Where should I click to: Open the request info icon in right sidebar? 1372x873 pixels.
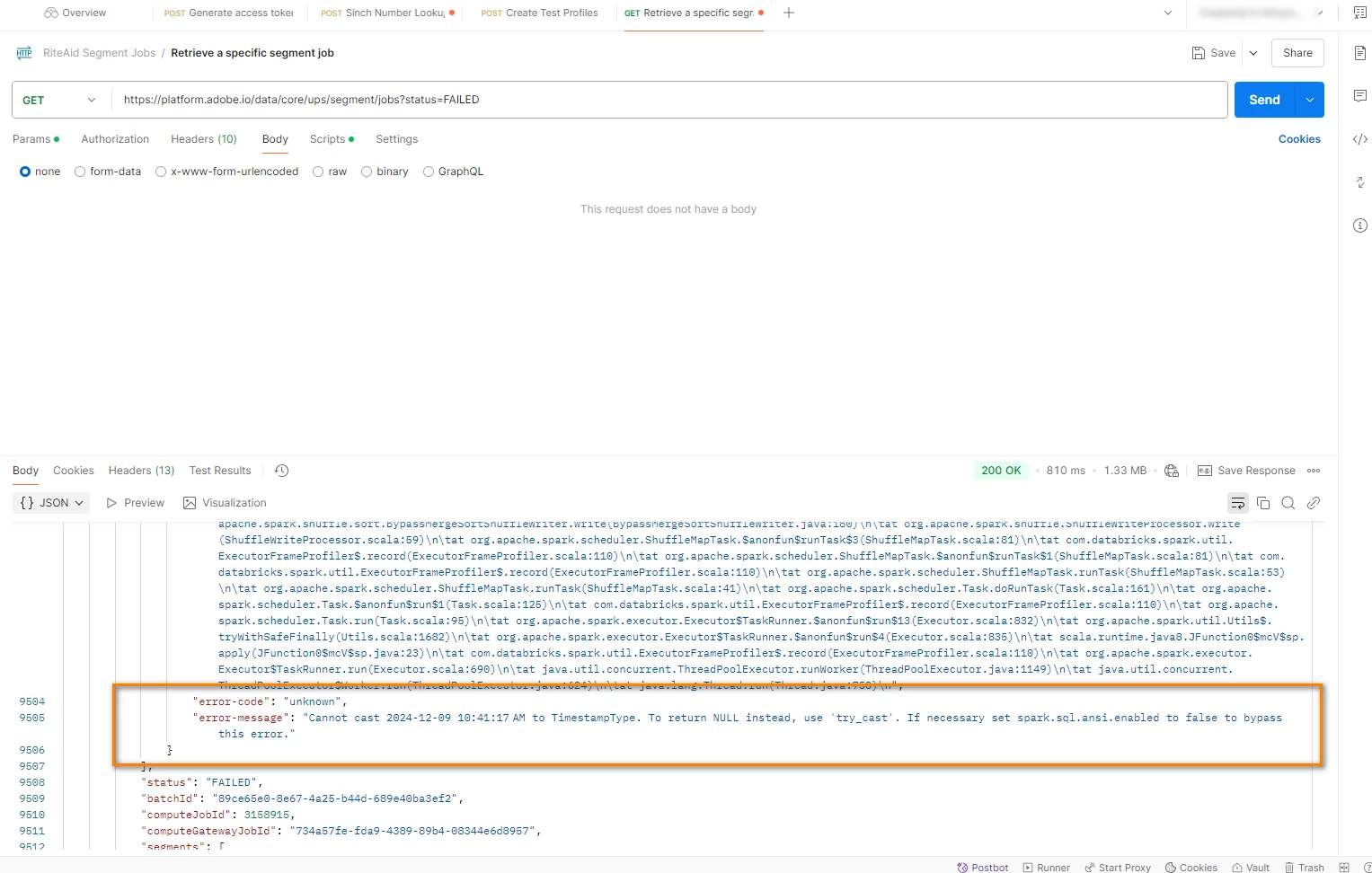point(1360,225)
